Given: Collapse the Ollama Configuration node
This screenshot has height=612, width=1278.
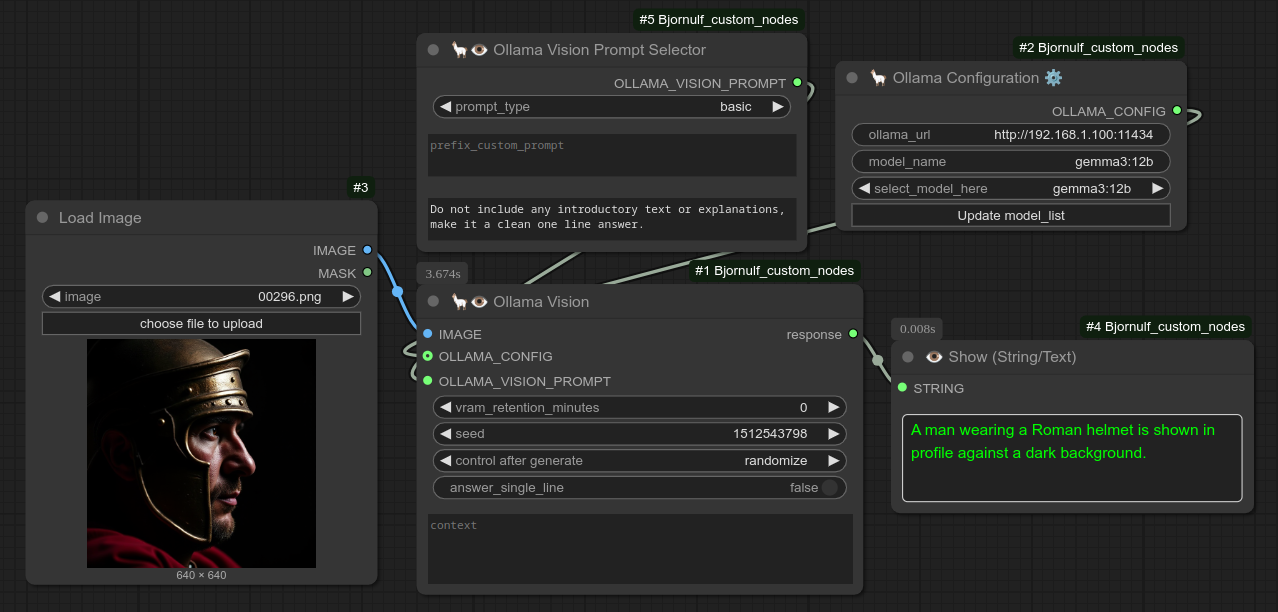Looking at the screenshot, I should coord(852,78).
